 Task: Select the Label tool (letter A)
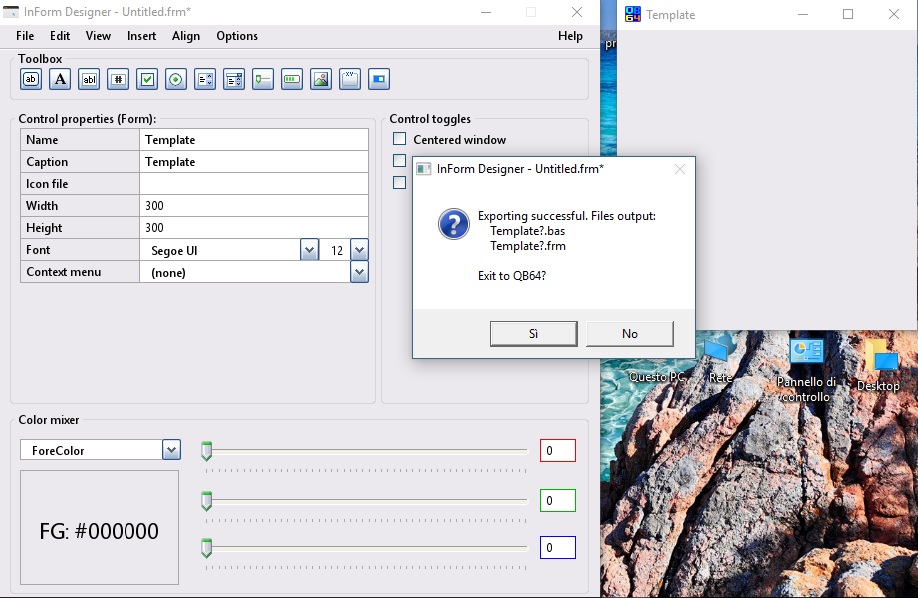point(60,79)
